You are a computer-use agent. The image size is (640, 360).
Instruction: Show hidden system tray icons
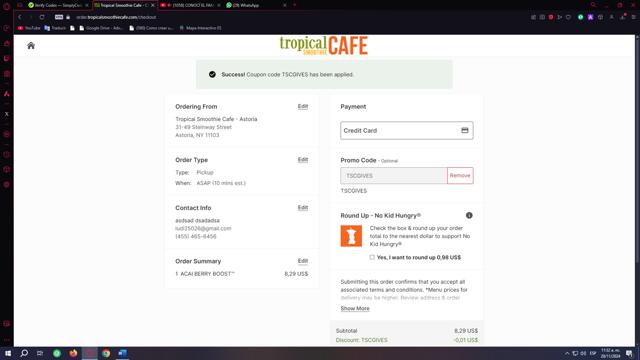(x=567, y=353)
